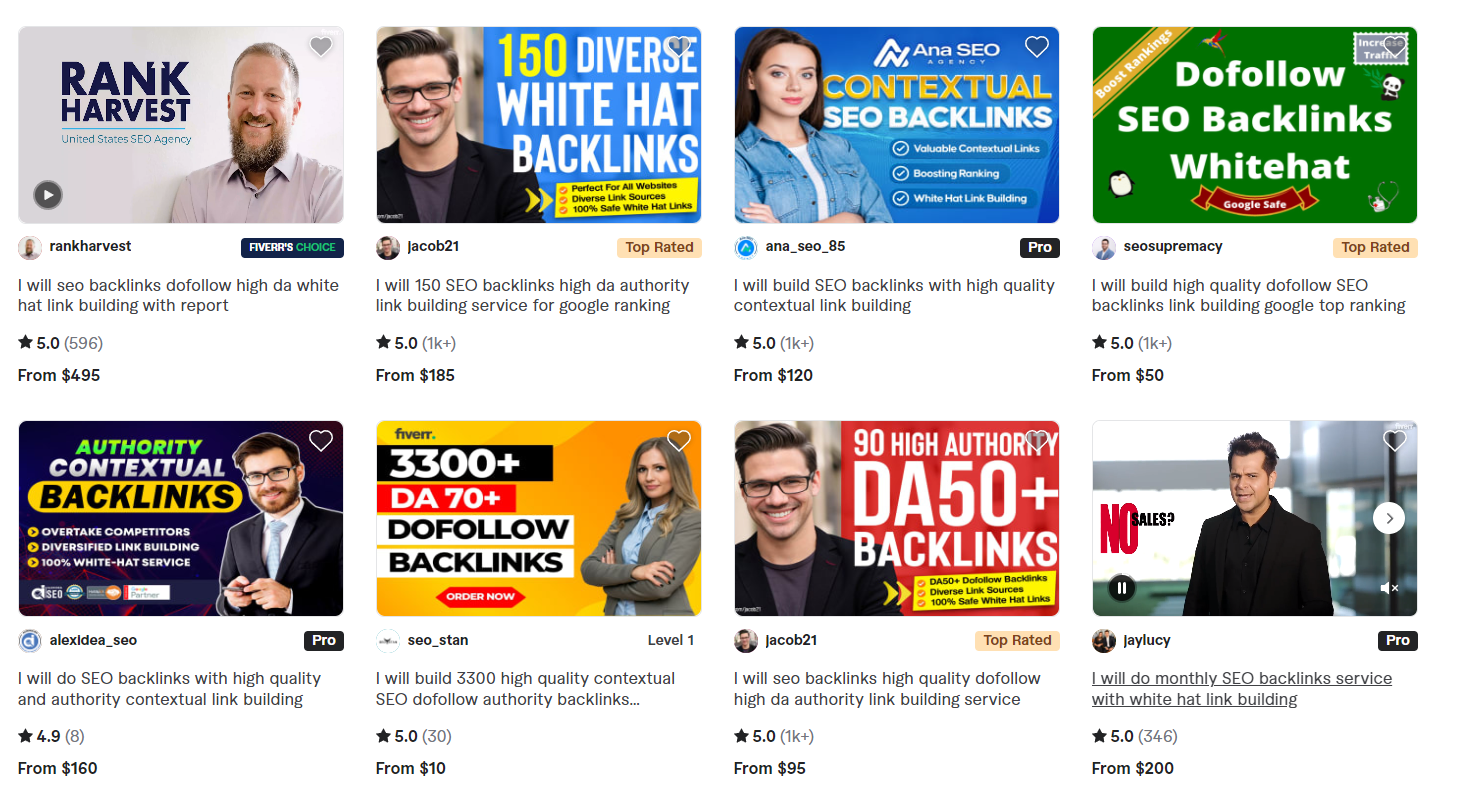
Task: Open the Dofollow SEO Backlinks Whitehat thumbnail
Action: (1255, 125)
